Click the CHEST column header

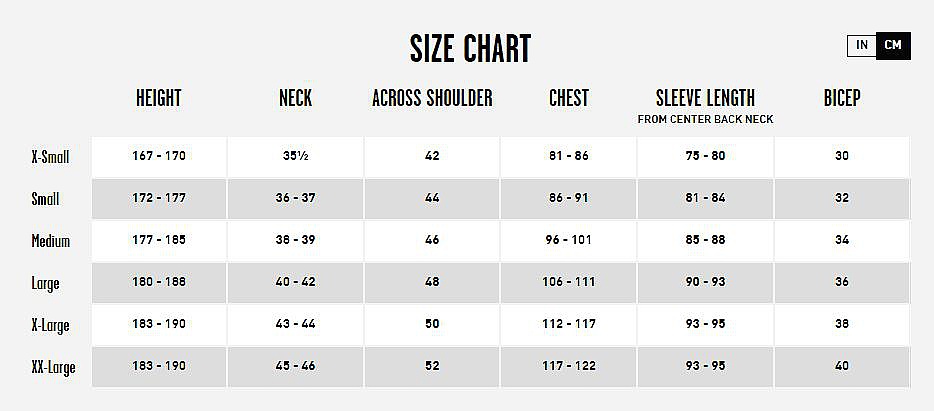(569, 98)
